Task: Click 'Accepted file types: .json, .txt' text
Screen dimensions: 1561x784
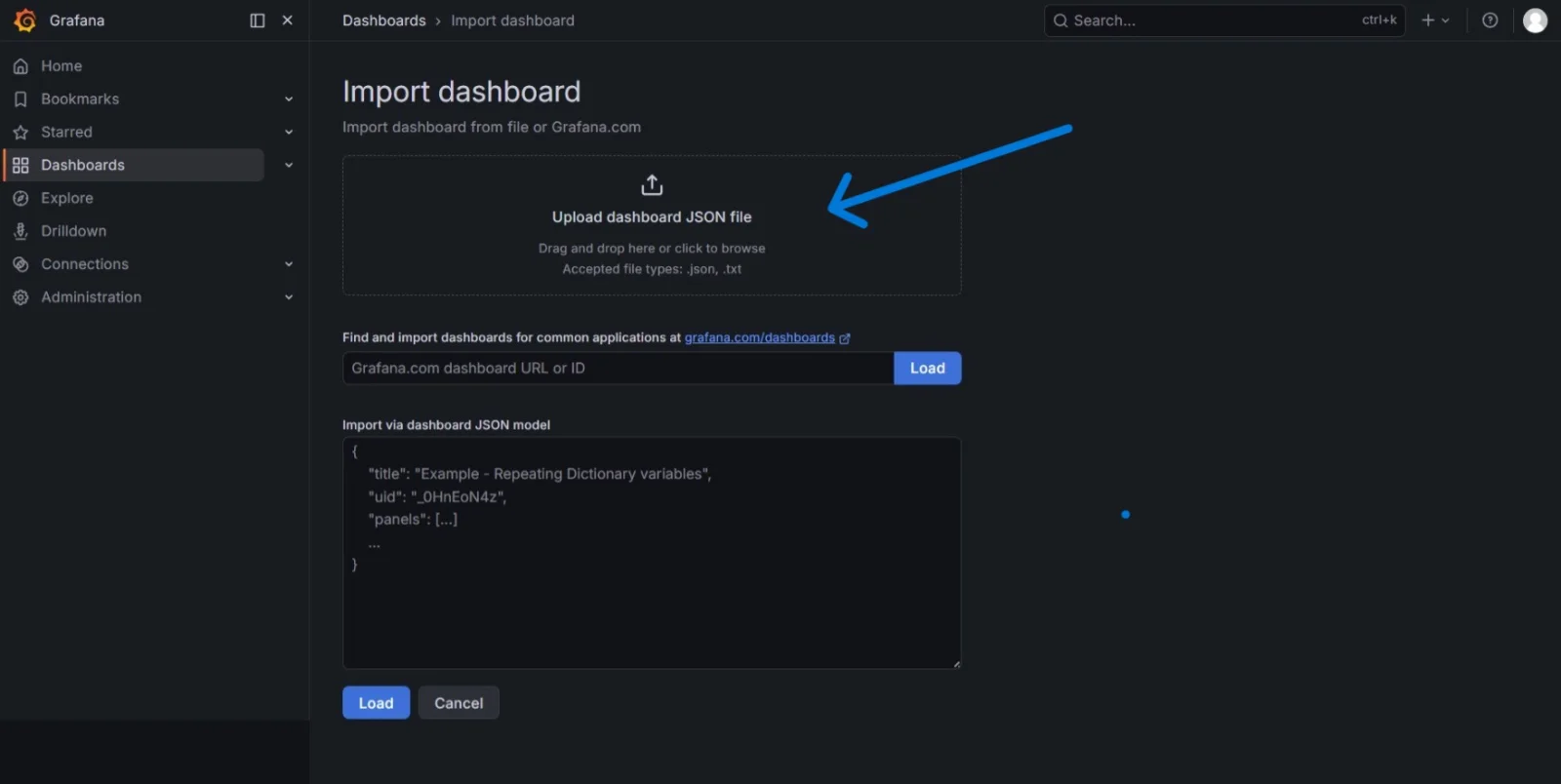Action: point(652,269)
